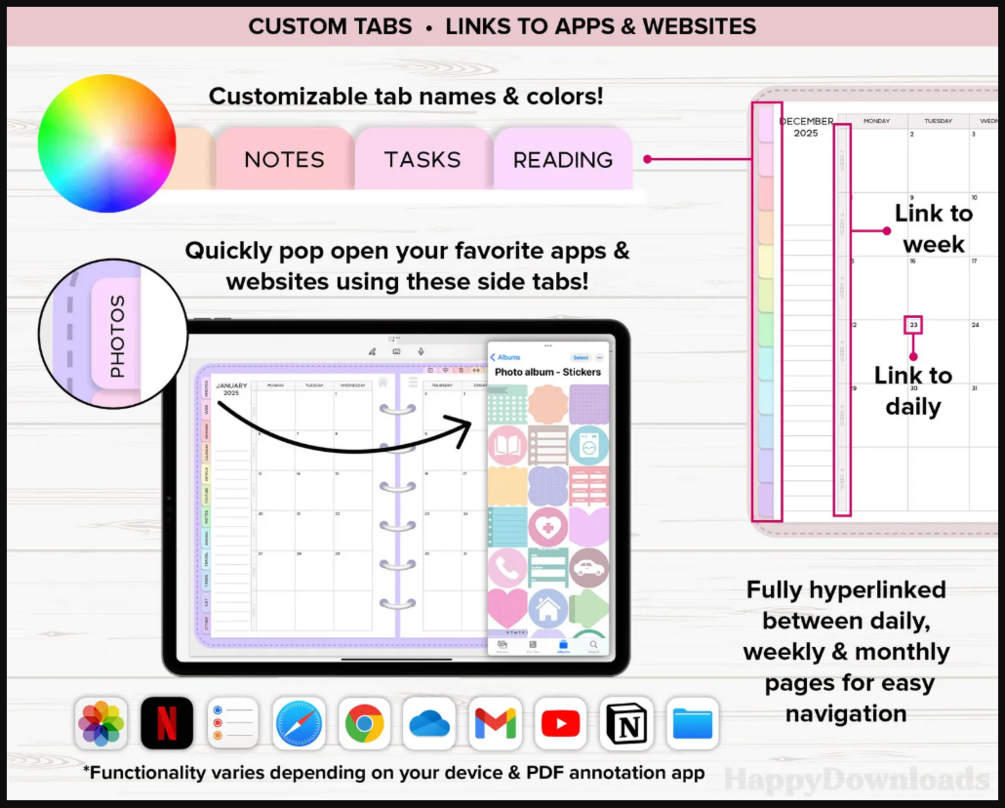Click the yellow side tab in December planner
Screen dimensions: 1005x808
tap(766, 261)
